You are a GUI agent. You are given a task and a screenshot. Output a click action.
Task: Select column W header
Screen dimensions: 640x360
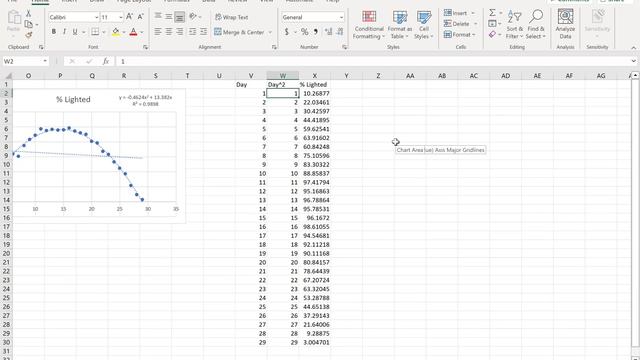[x=282, y=76]
